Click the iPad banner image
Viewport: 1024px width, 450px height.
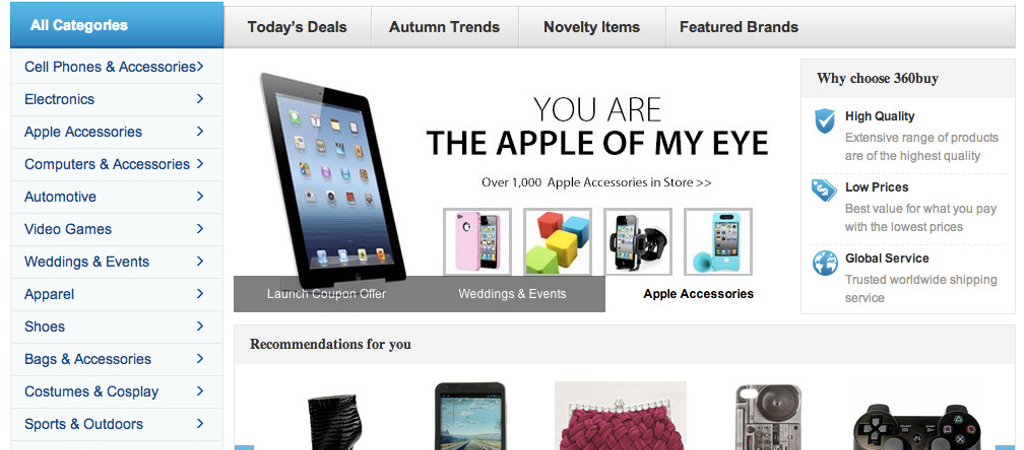point(332,180)
